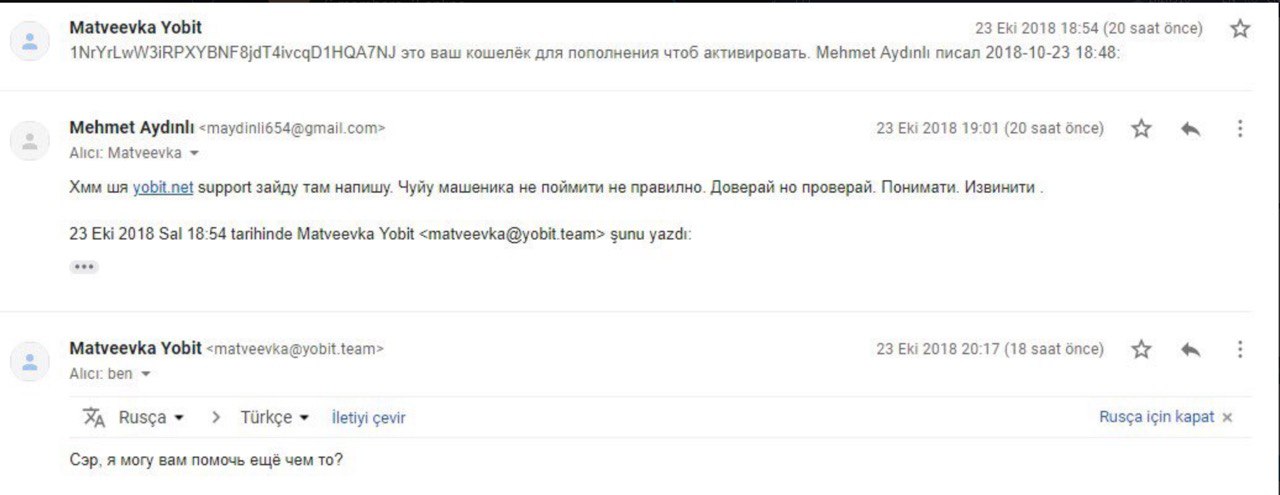Reply to the 20:17 Matveevka message

(1190, 350)
